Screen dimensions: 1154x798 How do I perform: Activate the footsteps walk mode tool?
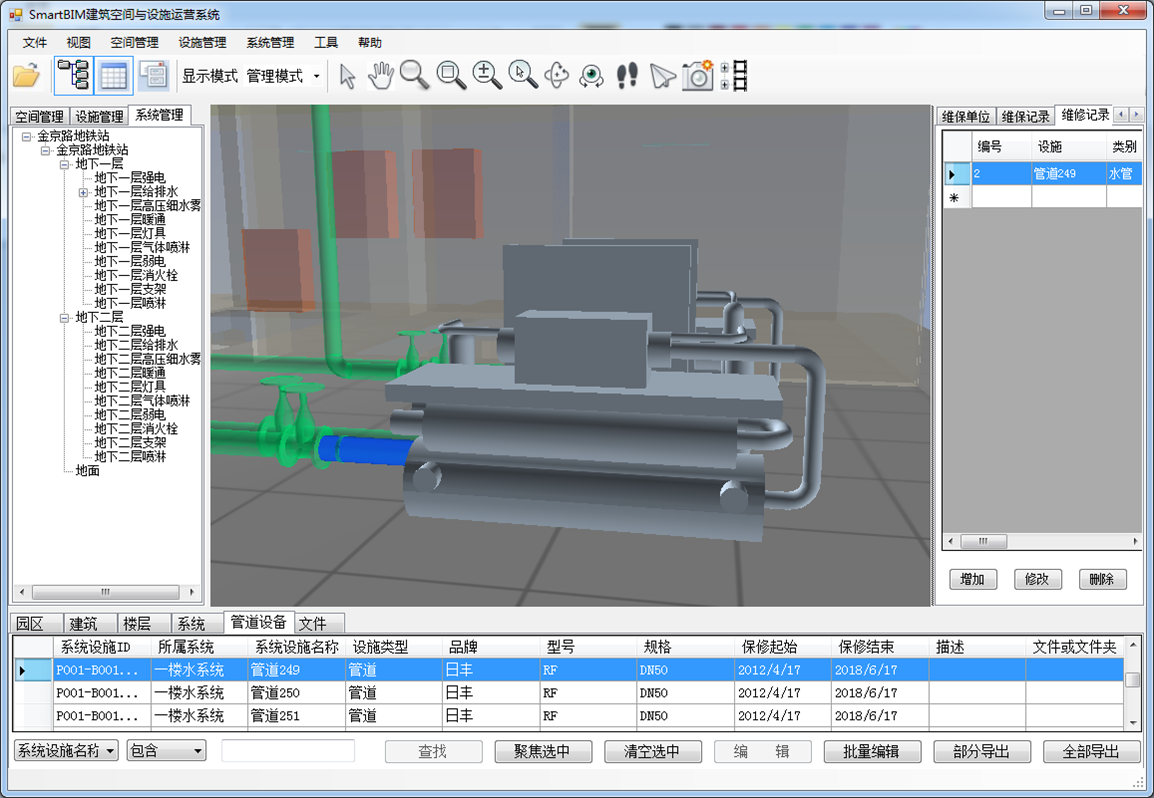[x=627, y=76]
